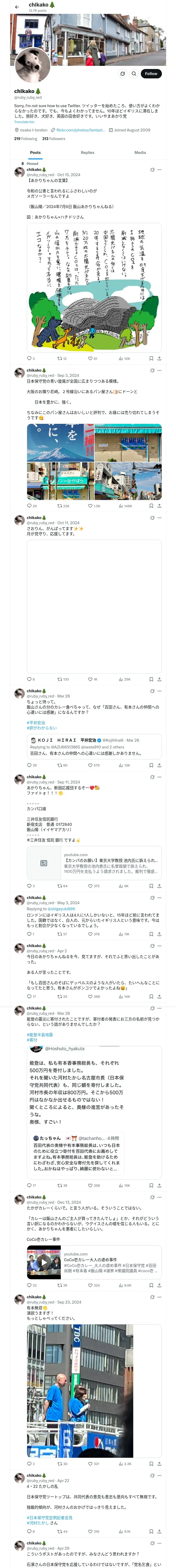Like the pinned Oct 15 post
This screenshot has height=1568, width=176.
90,359
